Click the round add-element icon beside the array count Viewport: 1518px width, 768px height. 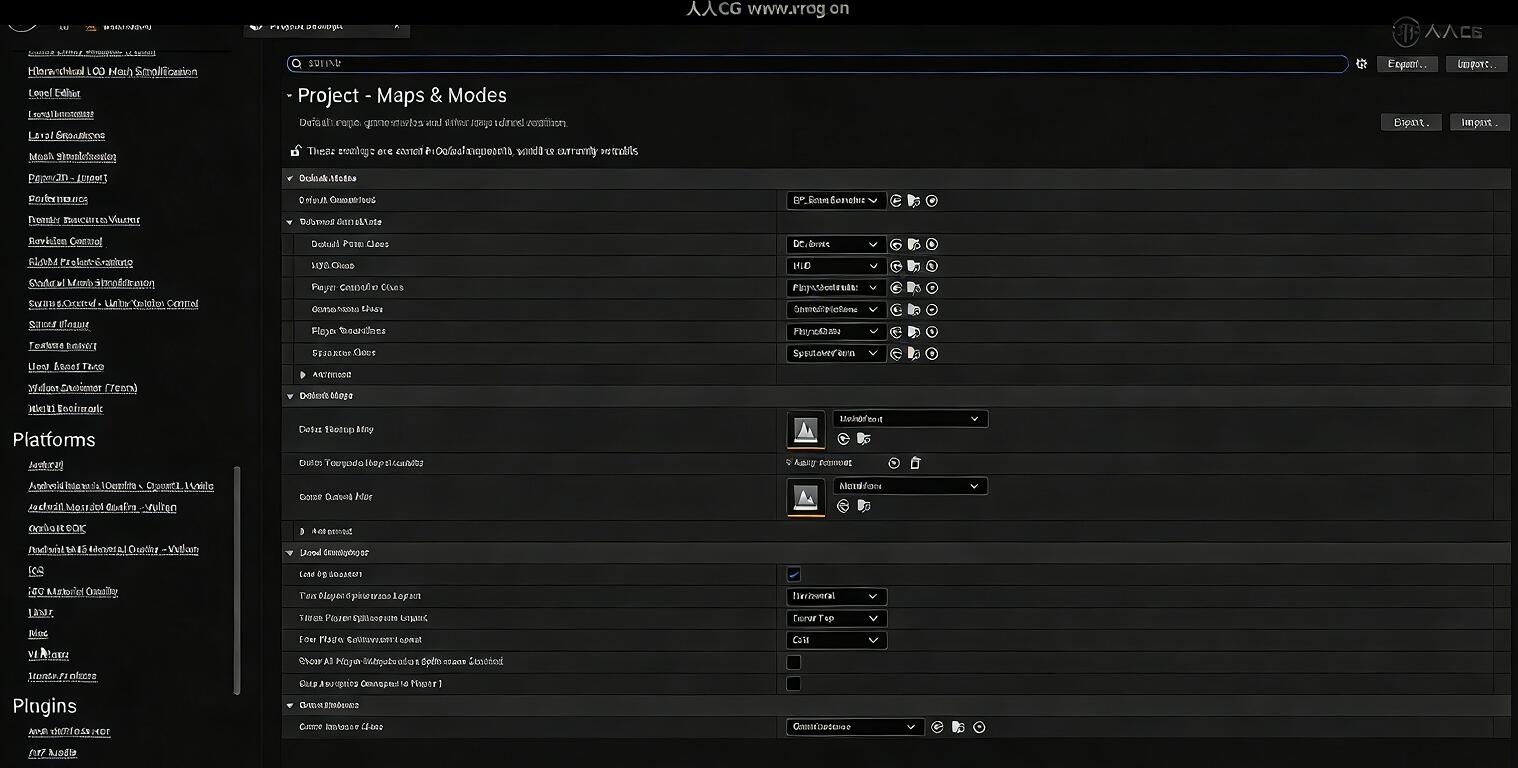click(894, 463)
